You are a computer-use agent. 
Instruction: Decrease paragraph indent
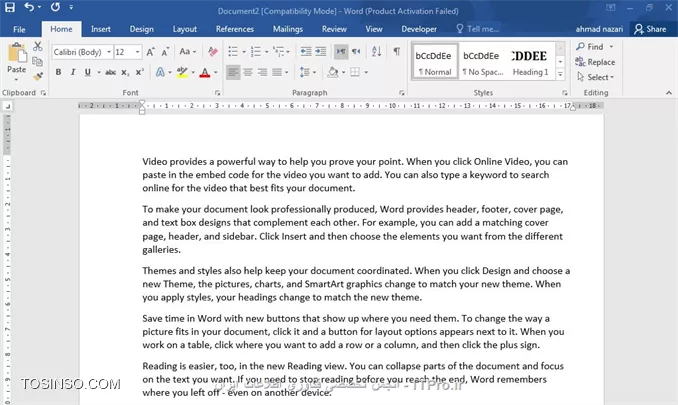pyautogui.click(x=306, y=51)
